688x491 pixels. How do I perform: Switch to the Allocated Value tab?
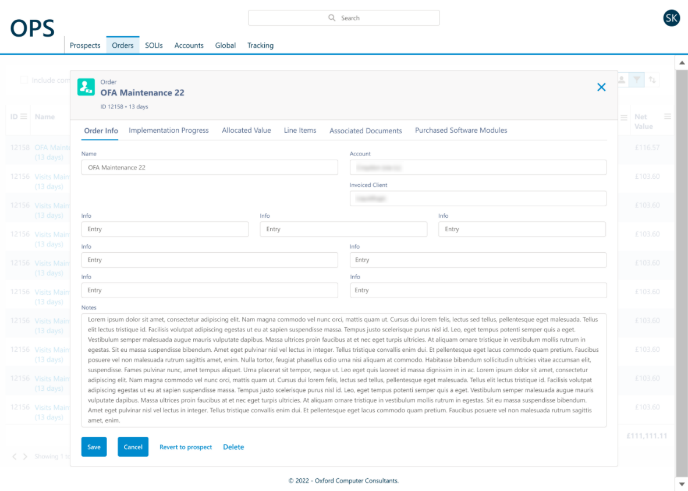tap(246, 130)
